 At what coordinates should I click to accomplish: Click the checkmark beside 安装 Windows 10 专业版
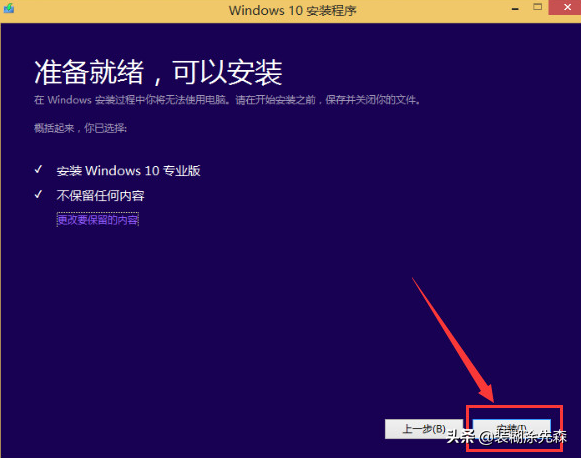pos(38,170)
